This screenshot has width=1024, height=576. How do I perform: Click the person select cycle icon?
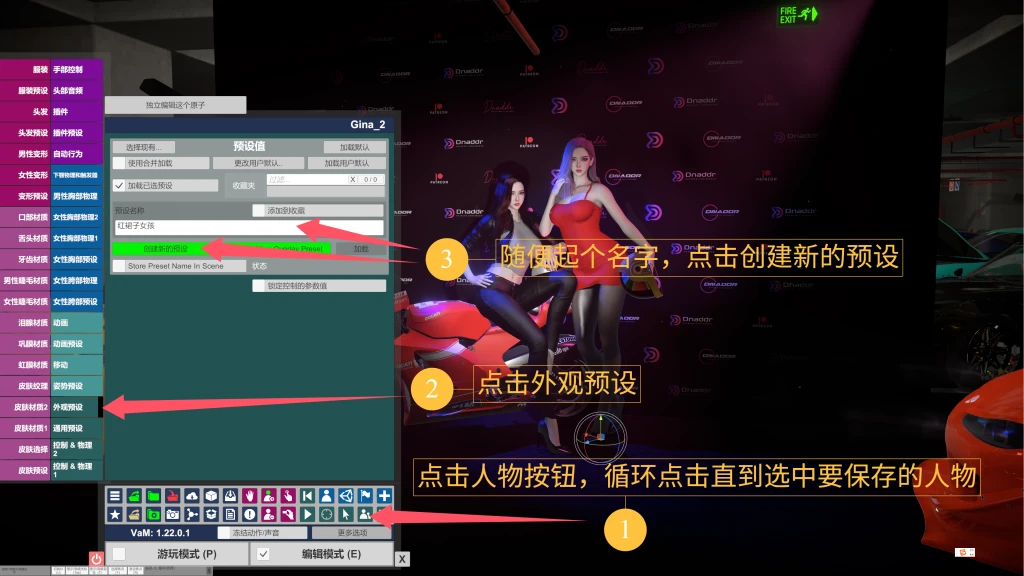[x=363, y=513]
